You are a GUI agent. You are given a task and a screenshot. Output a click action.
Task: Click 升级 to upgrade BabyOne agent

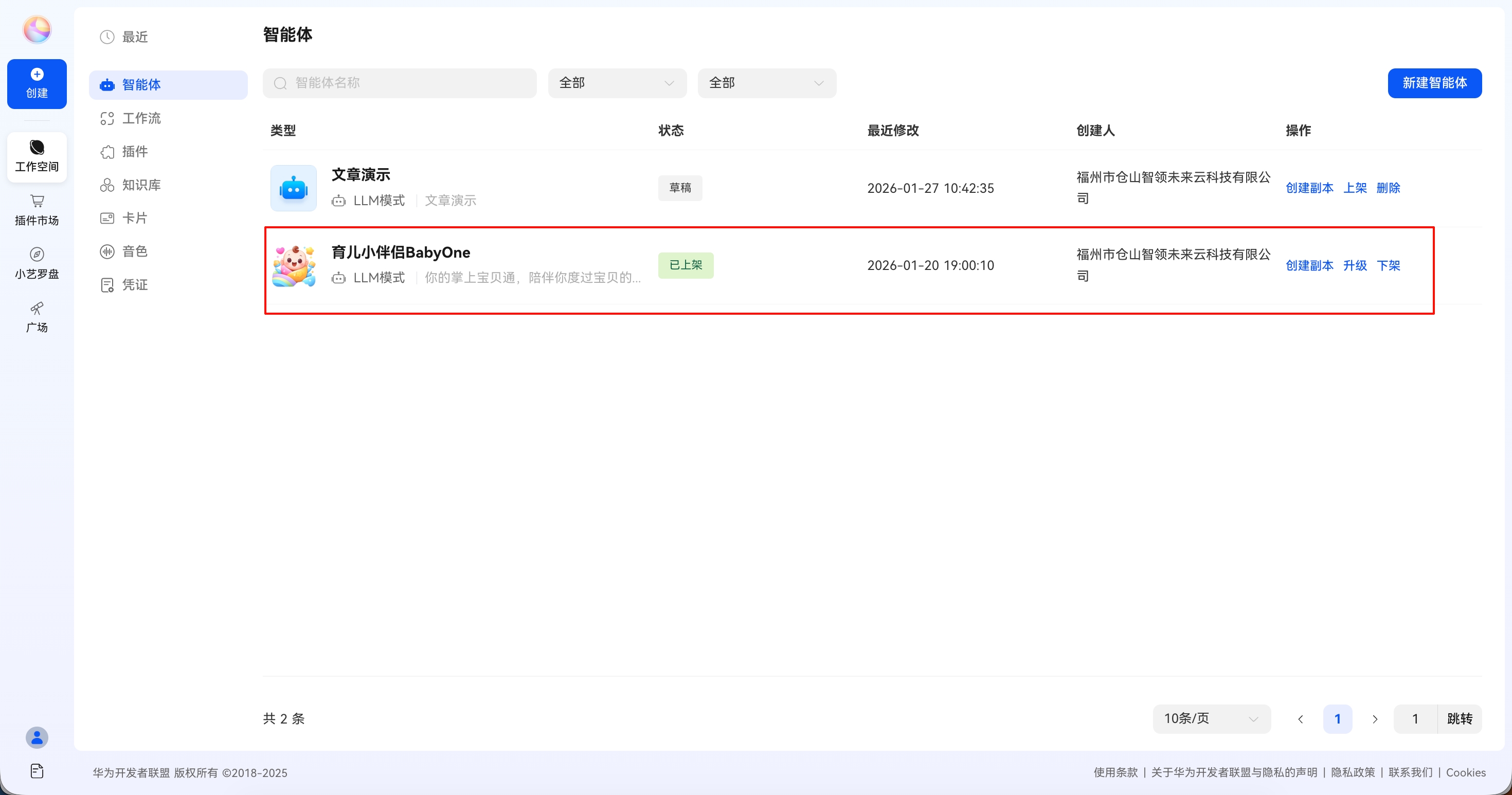[1355, 265]
